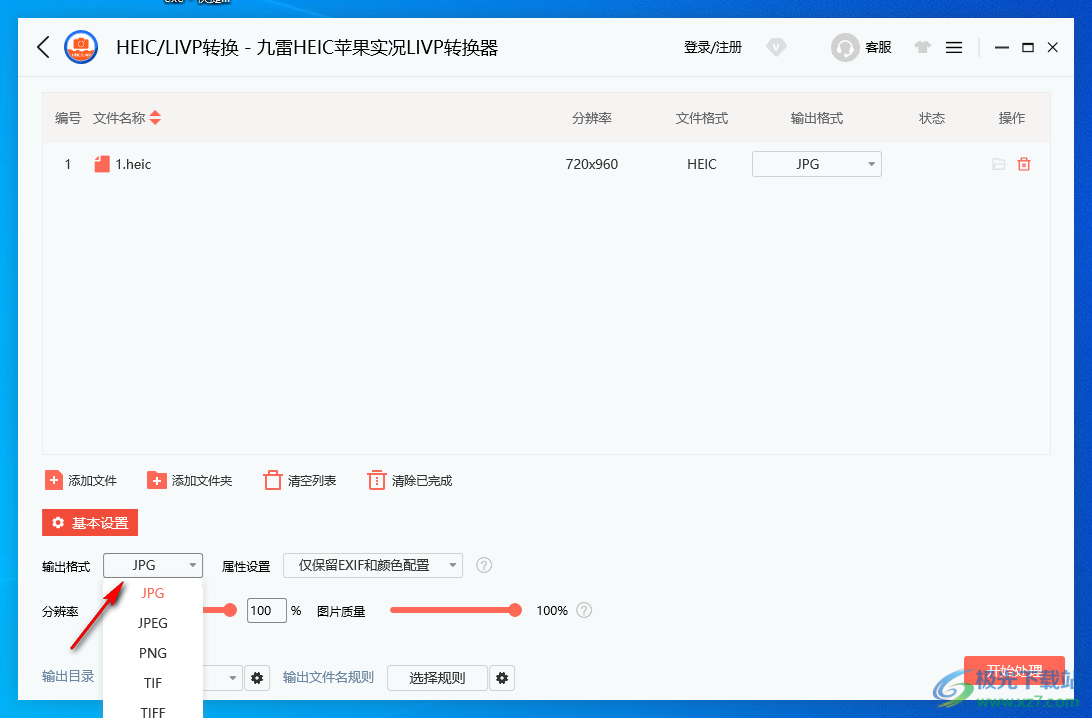Select the 1.heic file name
This screenshot has width=1092, height=718.
(133, 164)
